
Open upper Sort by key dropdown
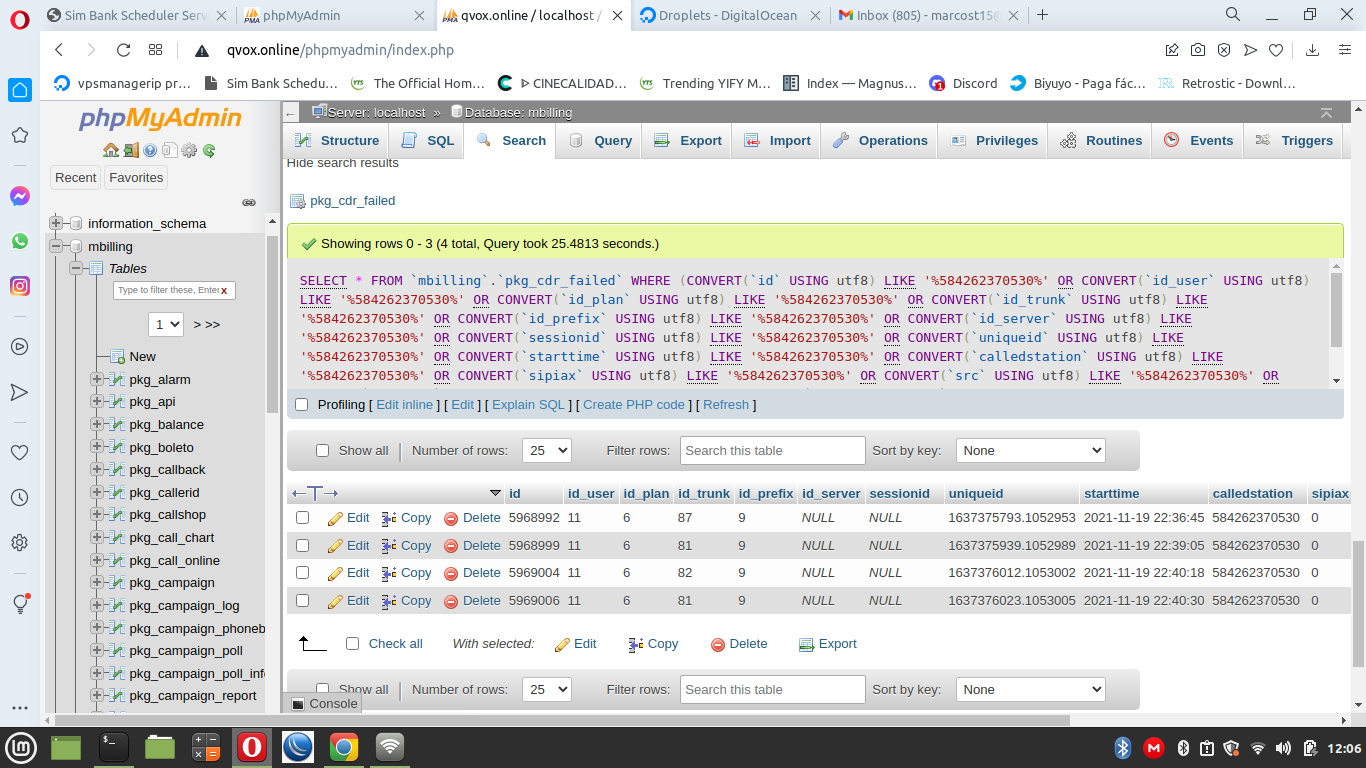[x=1031, y=451]
